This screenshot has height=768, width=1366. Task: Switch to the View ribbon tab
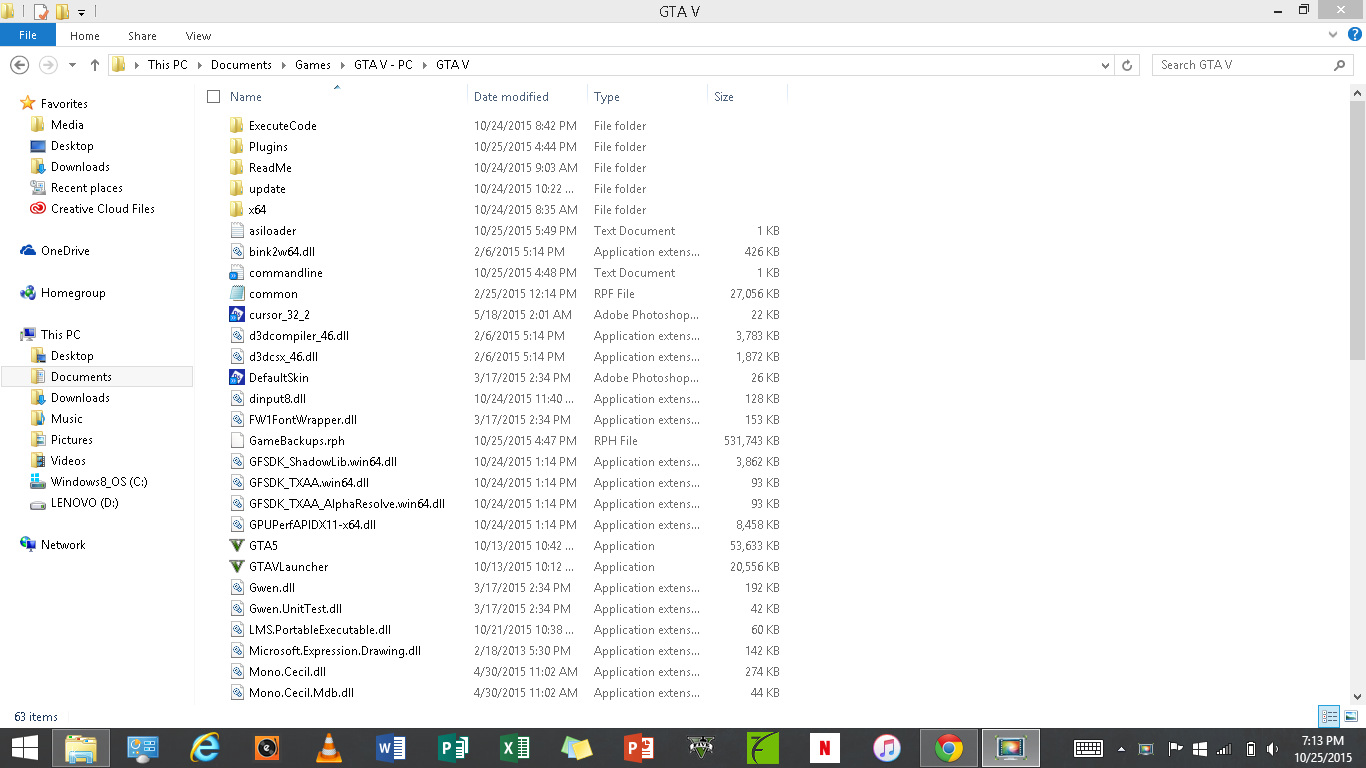pyautogui.click(x=198, y=36)
